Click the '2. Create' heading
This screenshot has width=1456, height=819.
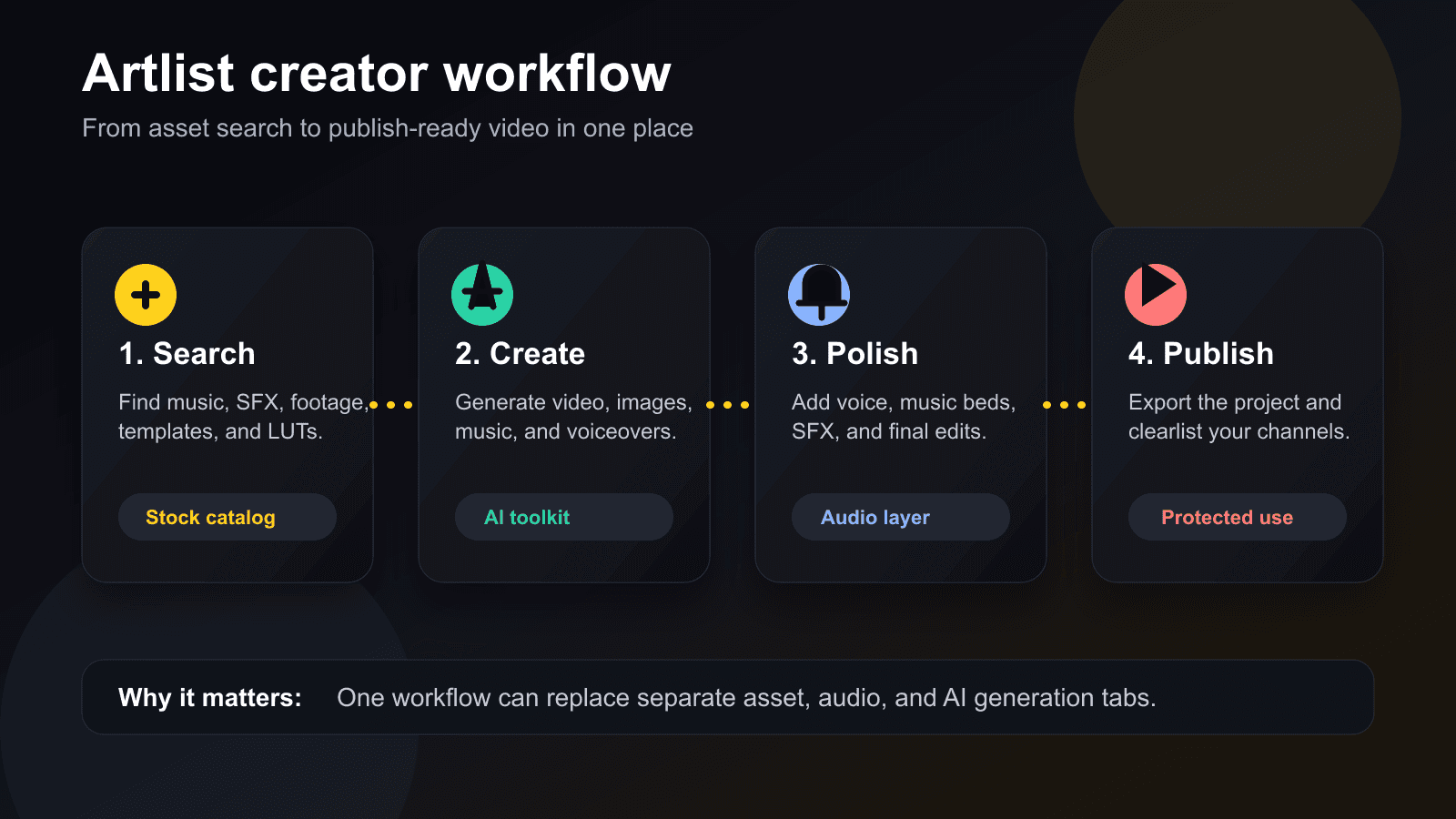tap(521, 353)
